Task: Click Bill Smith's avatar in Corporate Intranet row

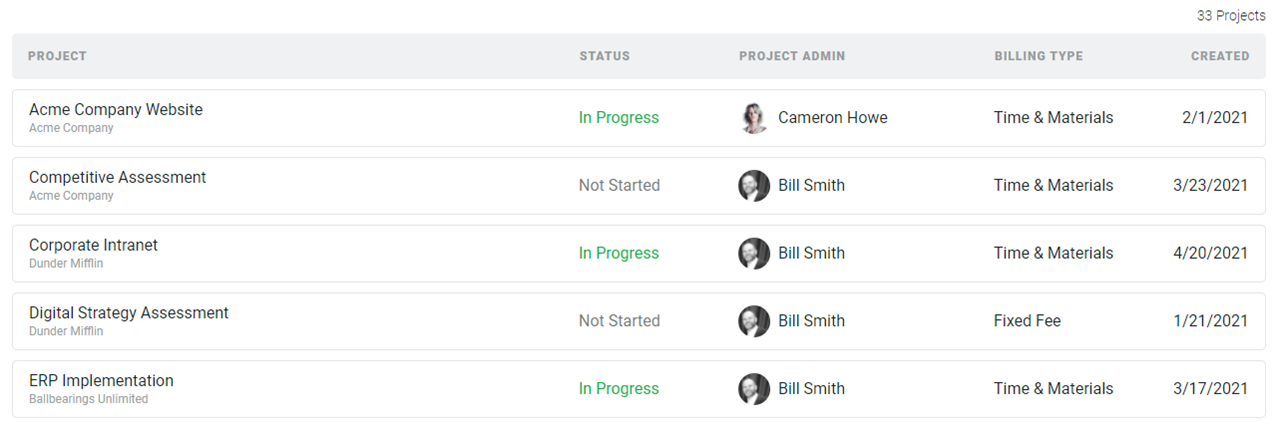Action: 754,254
